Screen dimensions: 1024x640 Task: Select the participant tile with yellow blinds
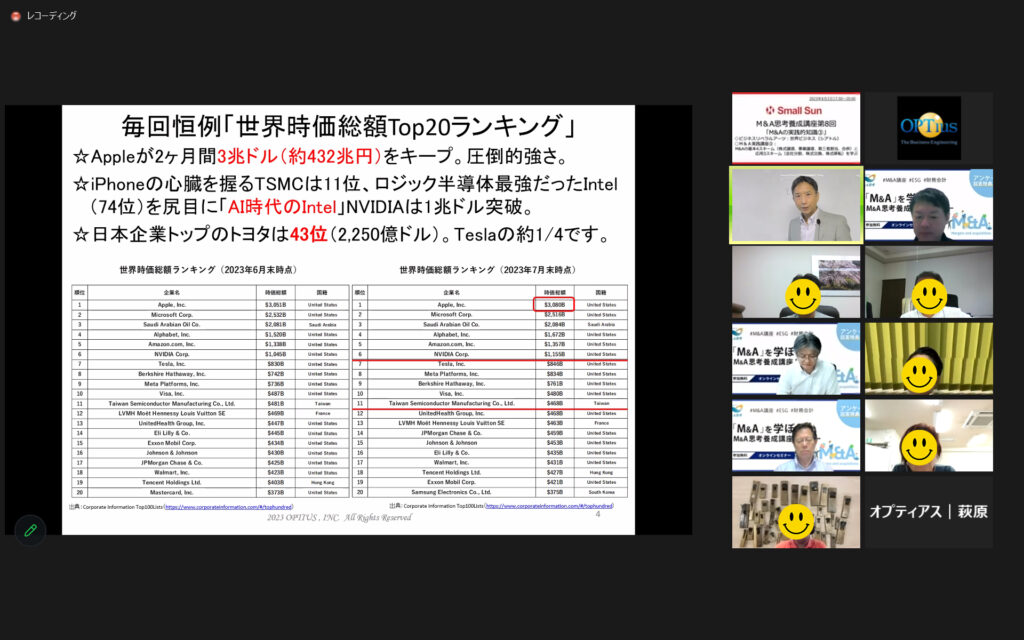pos(929,359)
